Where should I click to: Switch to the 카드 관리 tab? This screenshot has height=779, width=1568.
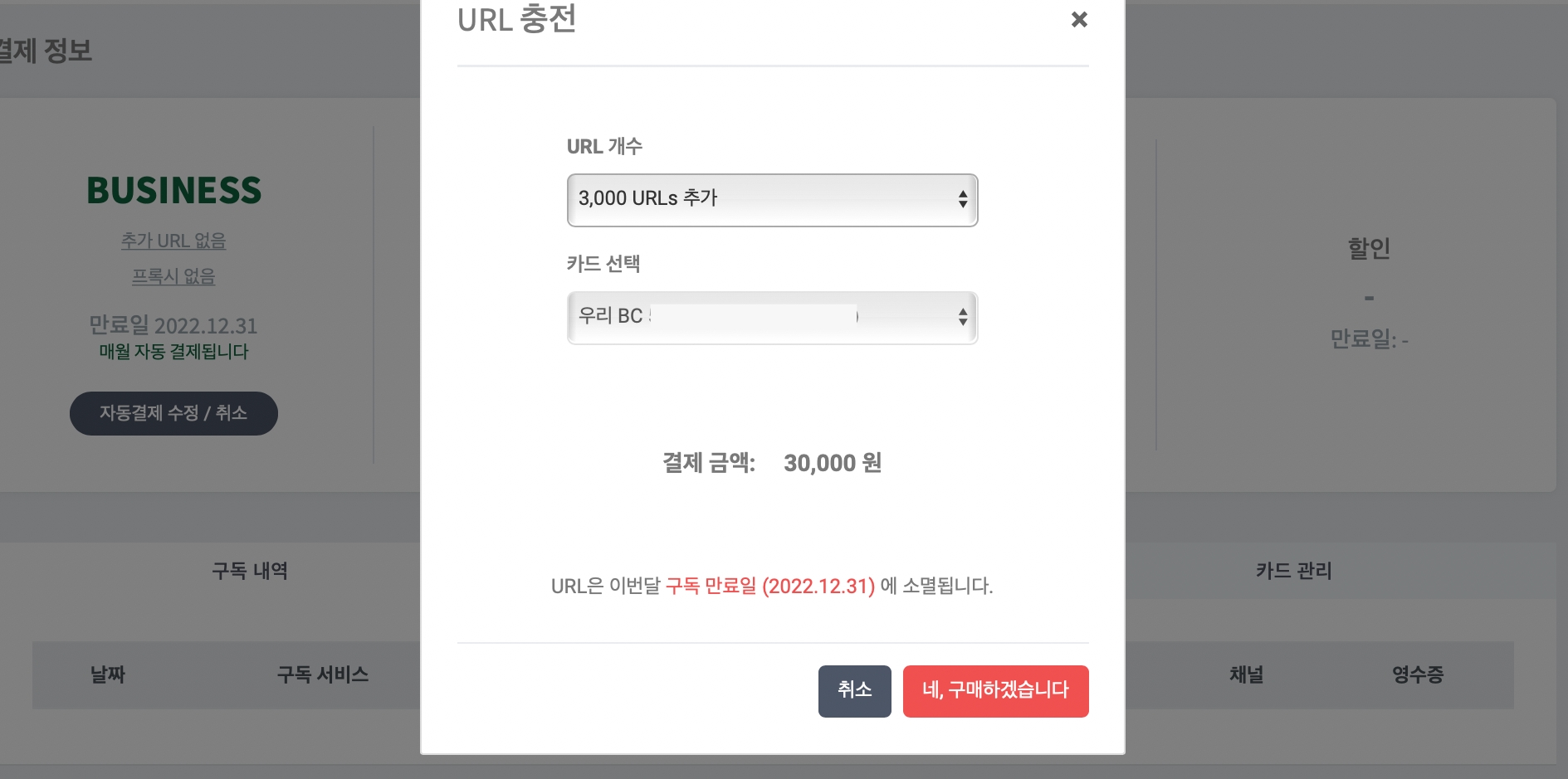click(x=1293, y=571)
